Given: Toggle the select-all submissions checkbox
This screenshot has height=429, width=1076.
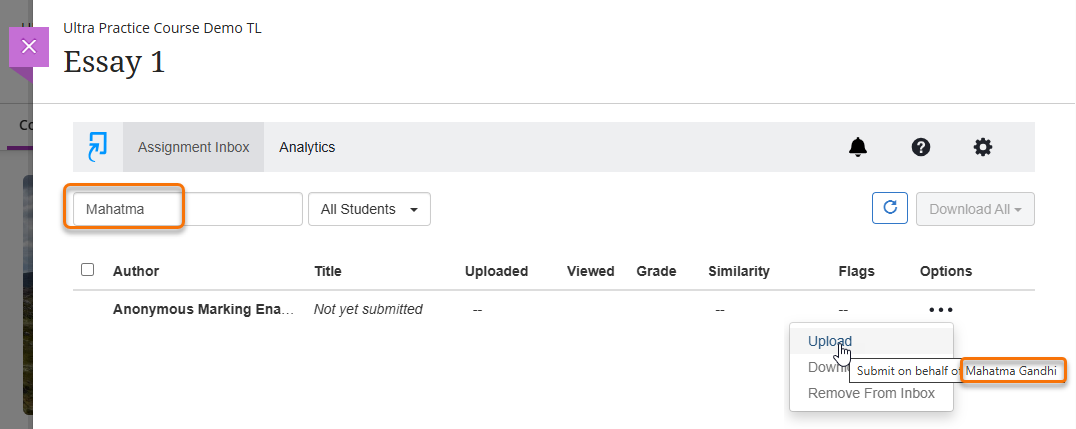Looking at the screenshot, I should (x=88, y=270).
